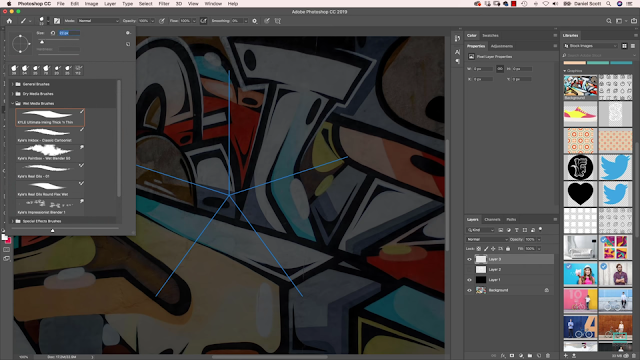Open smoothing options gear icon
Viewport: 640px width, 360px height.
point(255,21)
